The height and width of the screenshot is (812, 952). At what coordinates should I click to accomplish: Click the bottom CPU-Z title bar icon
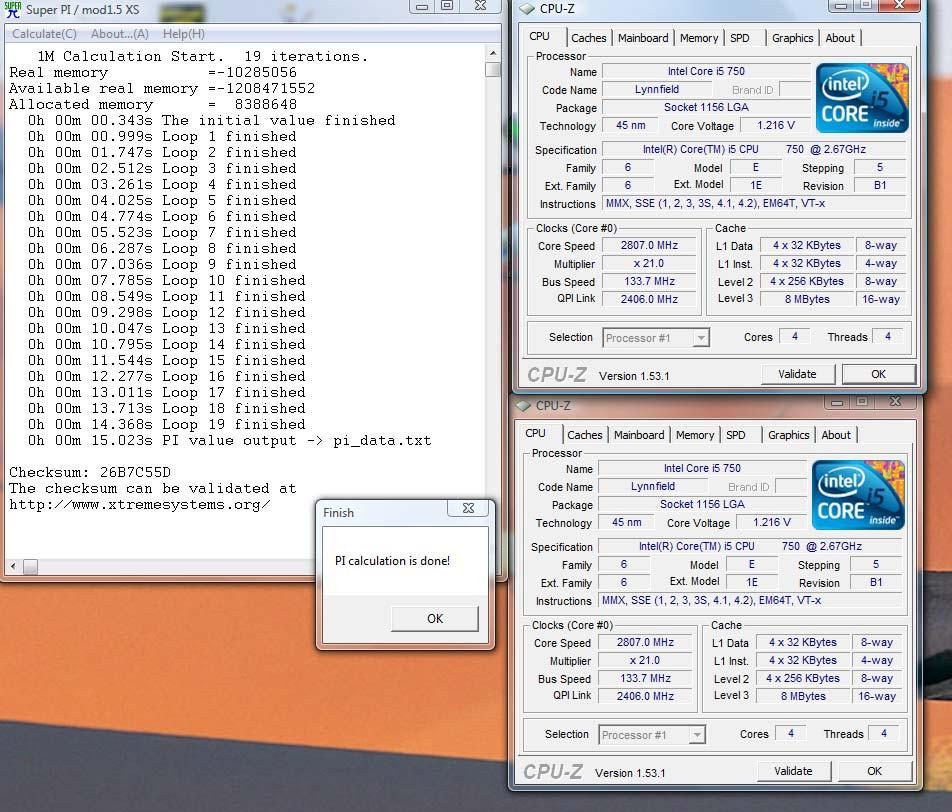click(523, 405)
